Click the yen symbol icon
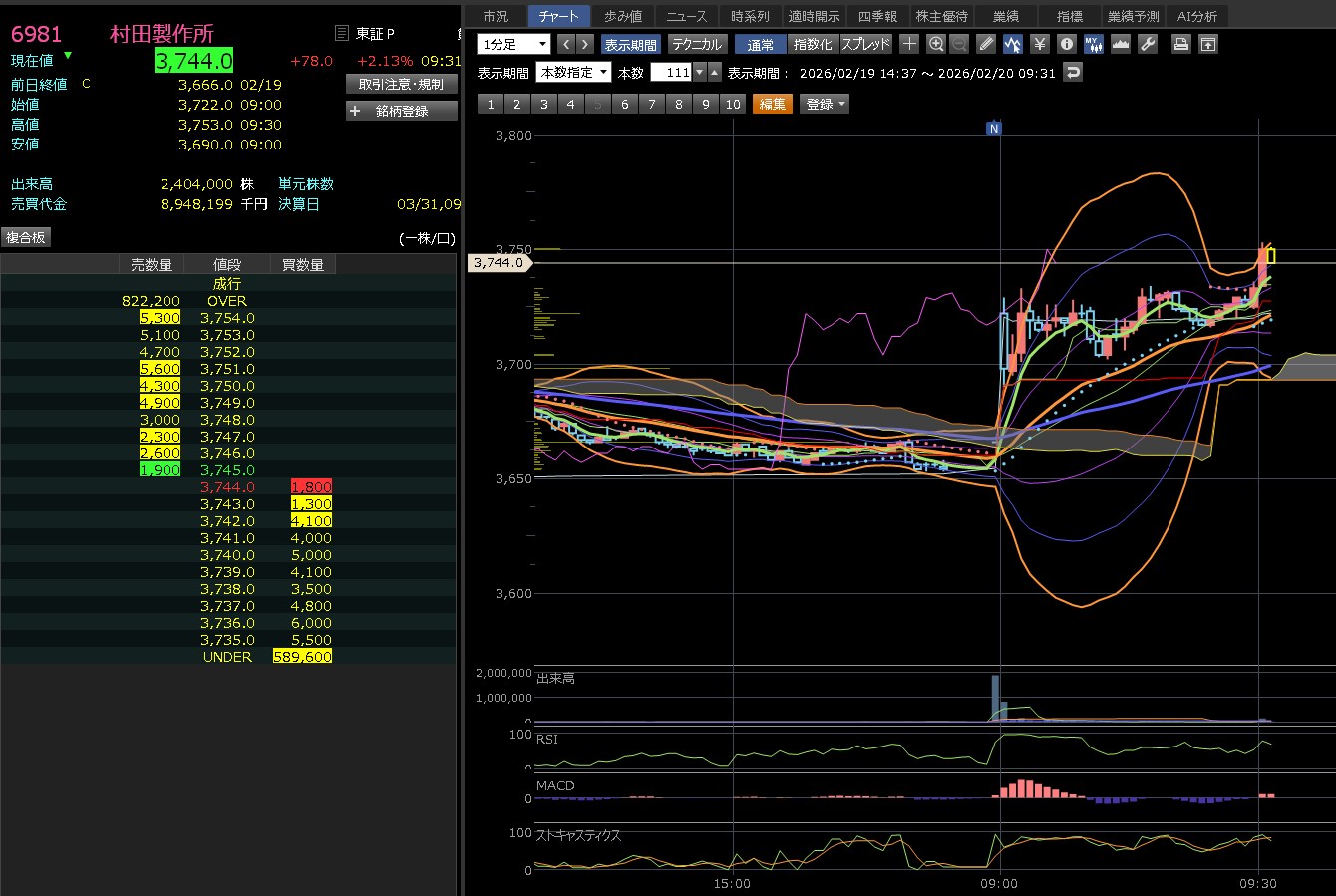Image resolution: width=1336 pixels, height=896 pixels. pyautogui.click(x=1040, y=44)
